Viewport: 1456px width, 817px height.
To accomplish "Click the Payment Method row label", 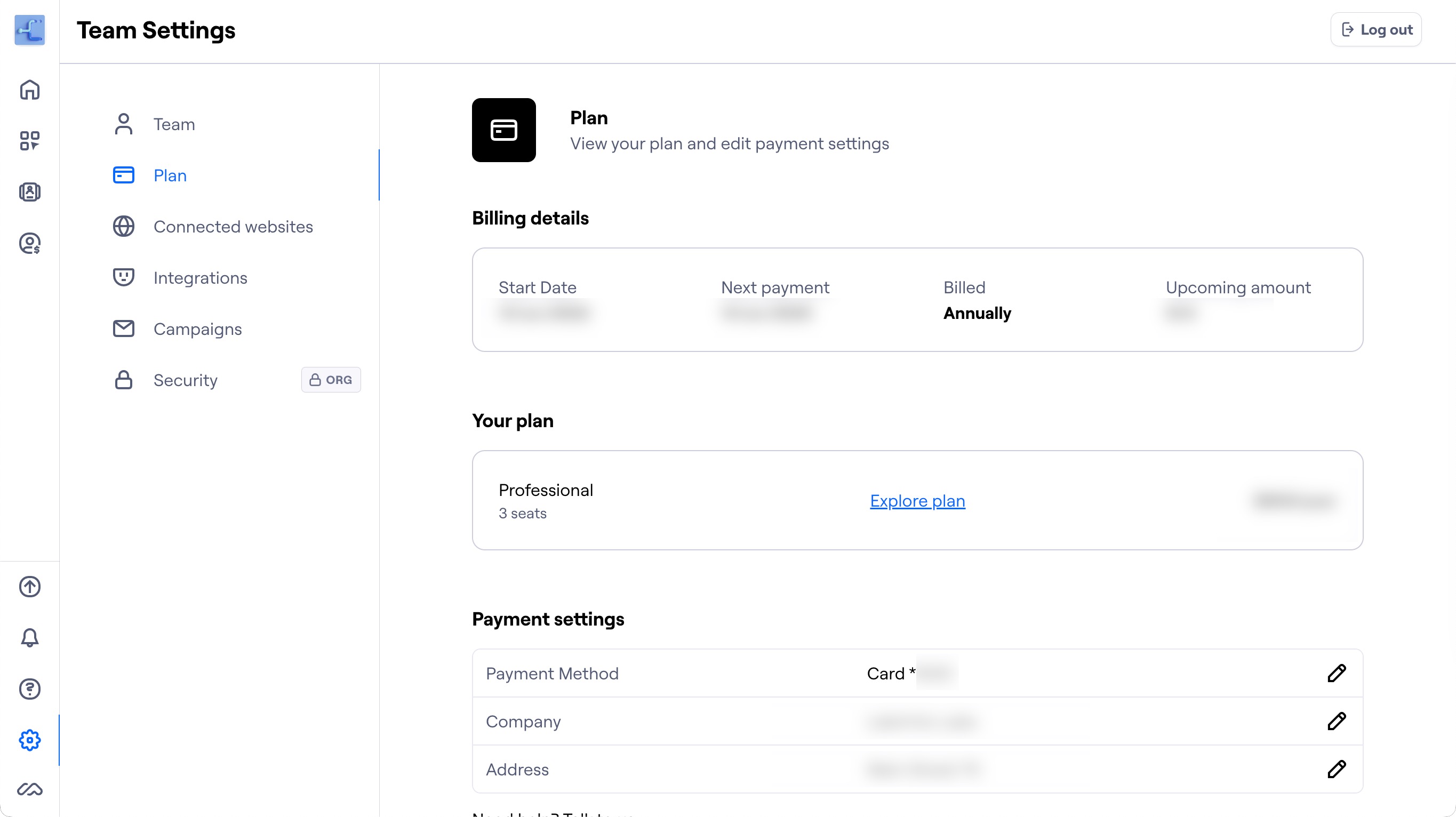I will click(552, 674).
